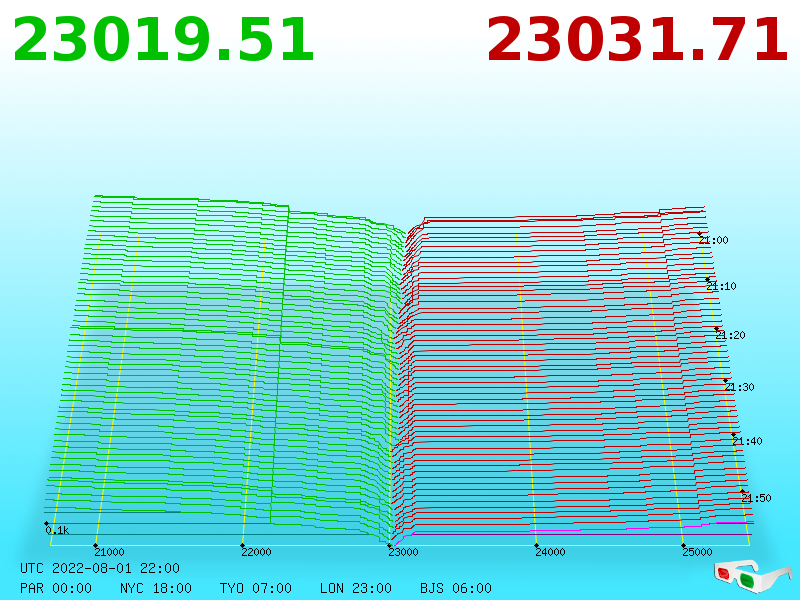
Task: Click the 21000 price axis label
Action: coord(109,552)
